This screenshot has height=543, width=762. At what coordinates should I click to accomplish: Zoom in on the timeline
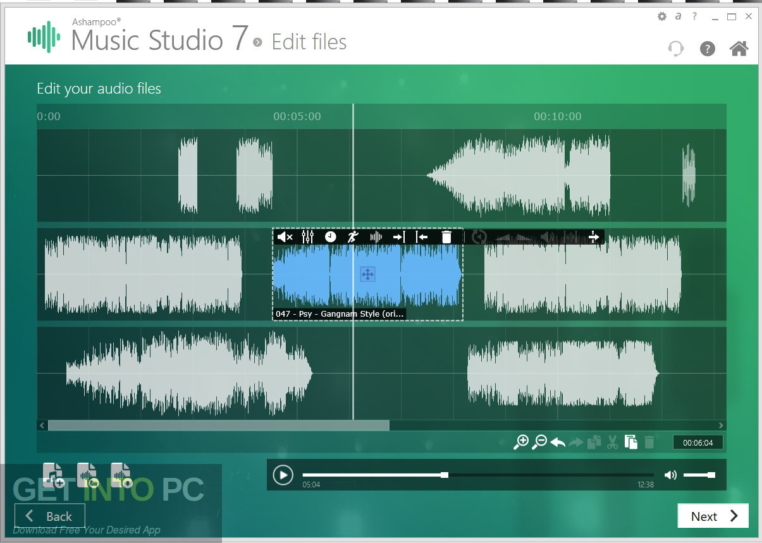click(521, 442)
